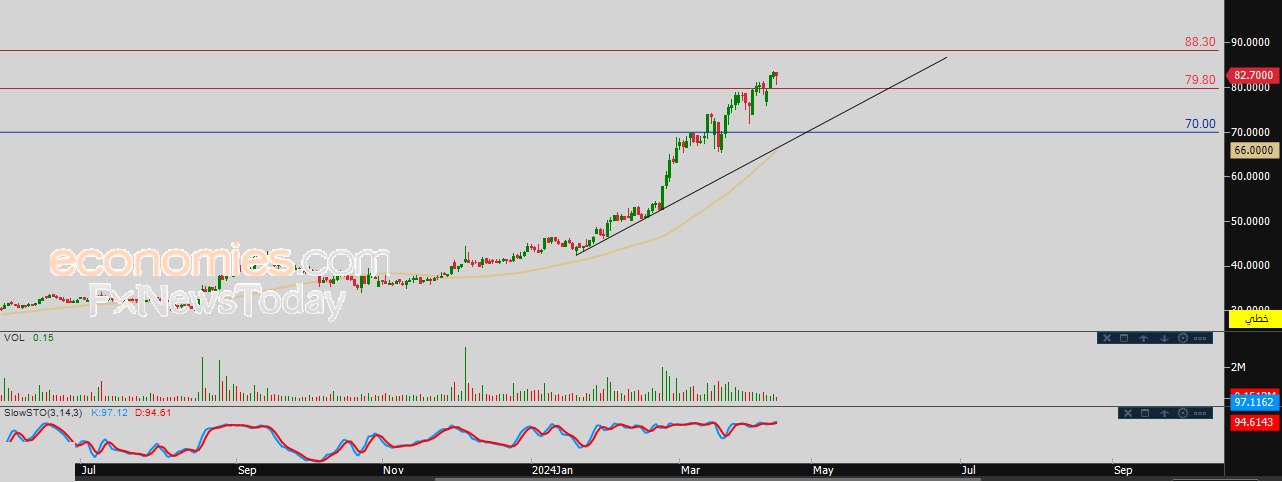Open more options for SlowSTO panel
Screen dimensions: 1282x482
point(1200,413)
